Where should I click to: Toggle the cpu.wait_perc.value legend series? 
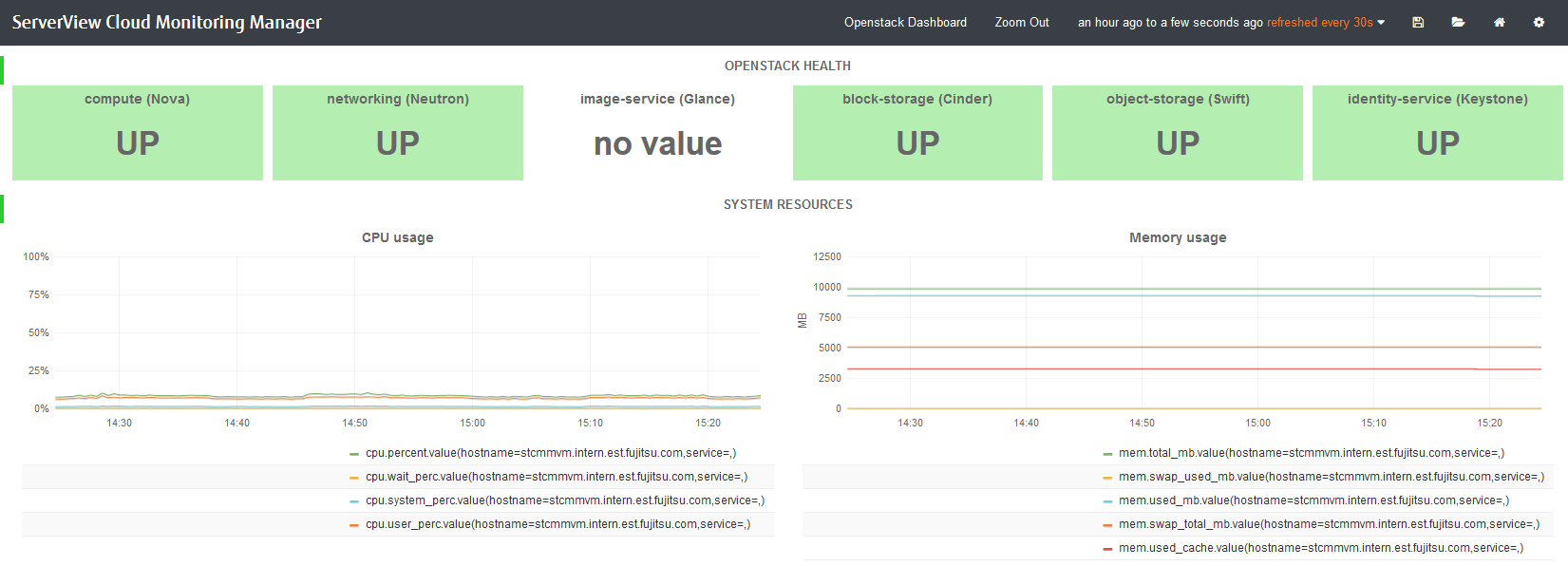coord(556,477)
